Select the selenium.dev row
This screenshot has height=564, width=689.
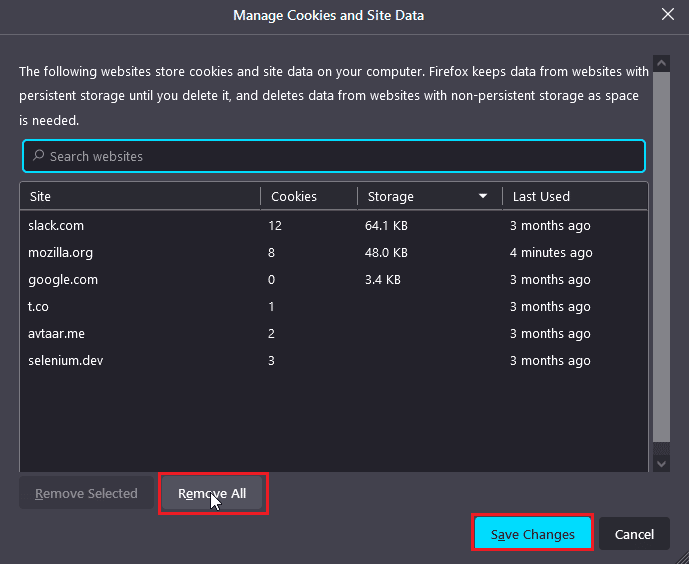coord(334,361)
